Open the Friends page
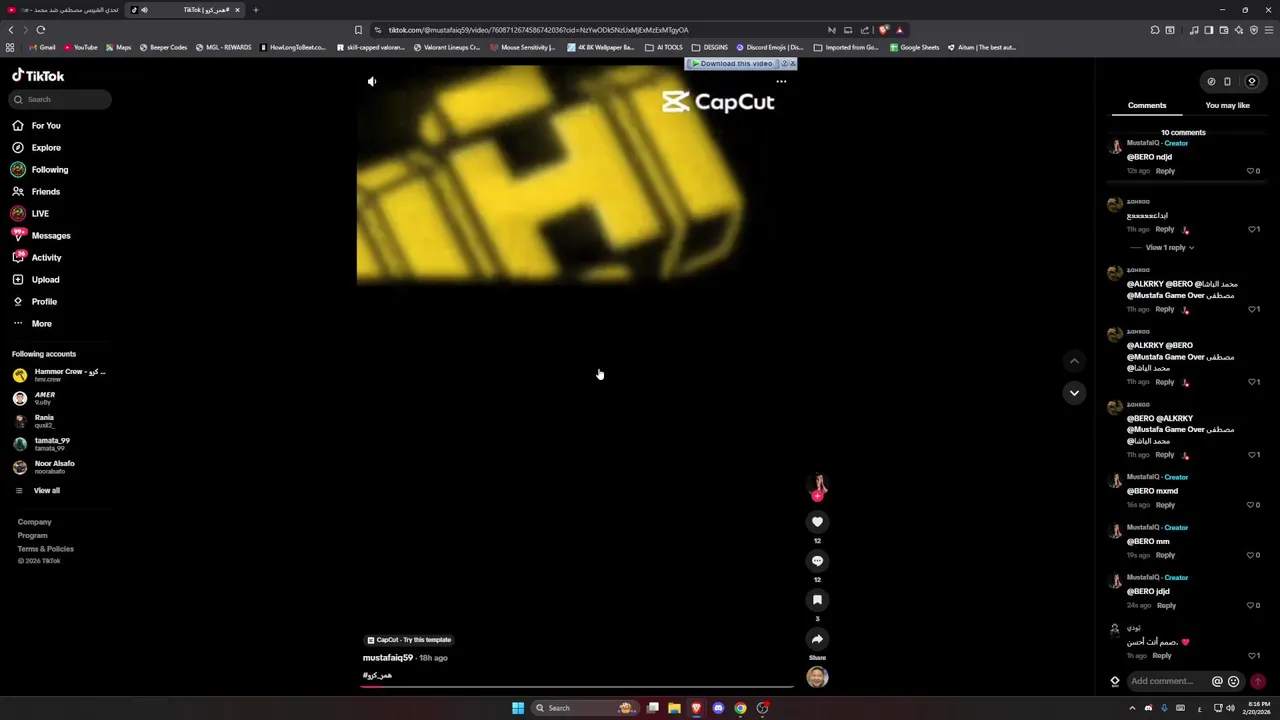Viewport: 1280px width, 720px height. click(37, 192)
